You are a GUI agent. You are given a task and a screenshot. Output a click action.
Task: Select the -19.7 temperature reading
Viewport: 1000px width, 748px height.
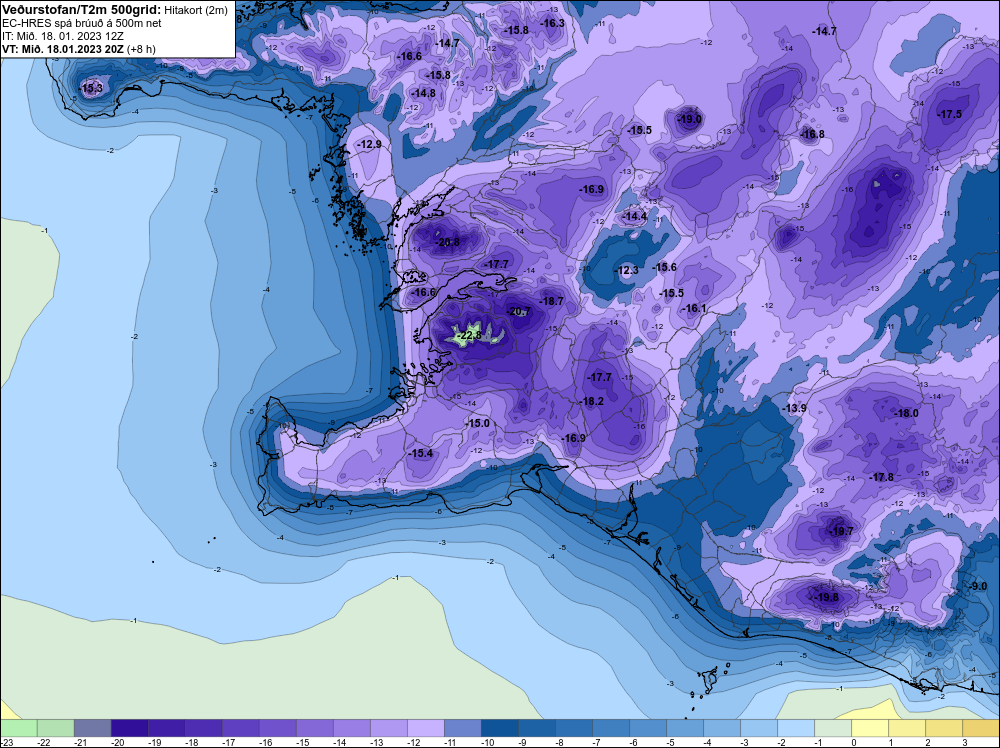click(x=842, y=531)
